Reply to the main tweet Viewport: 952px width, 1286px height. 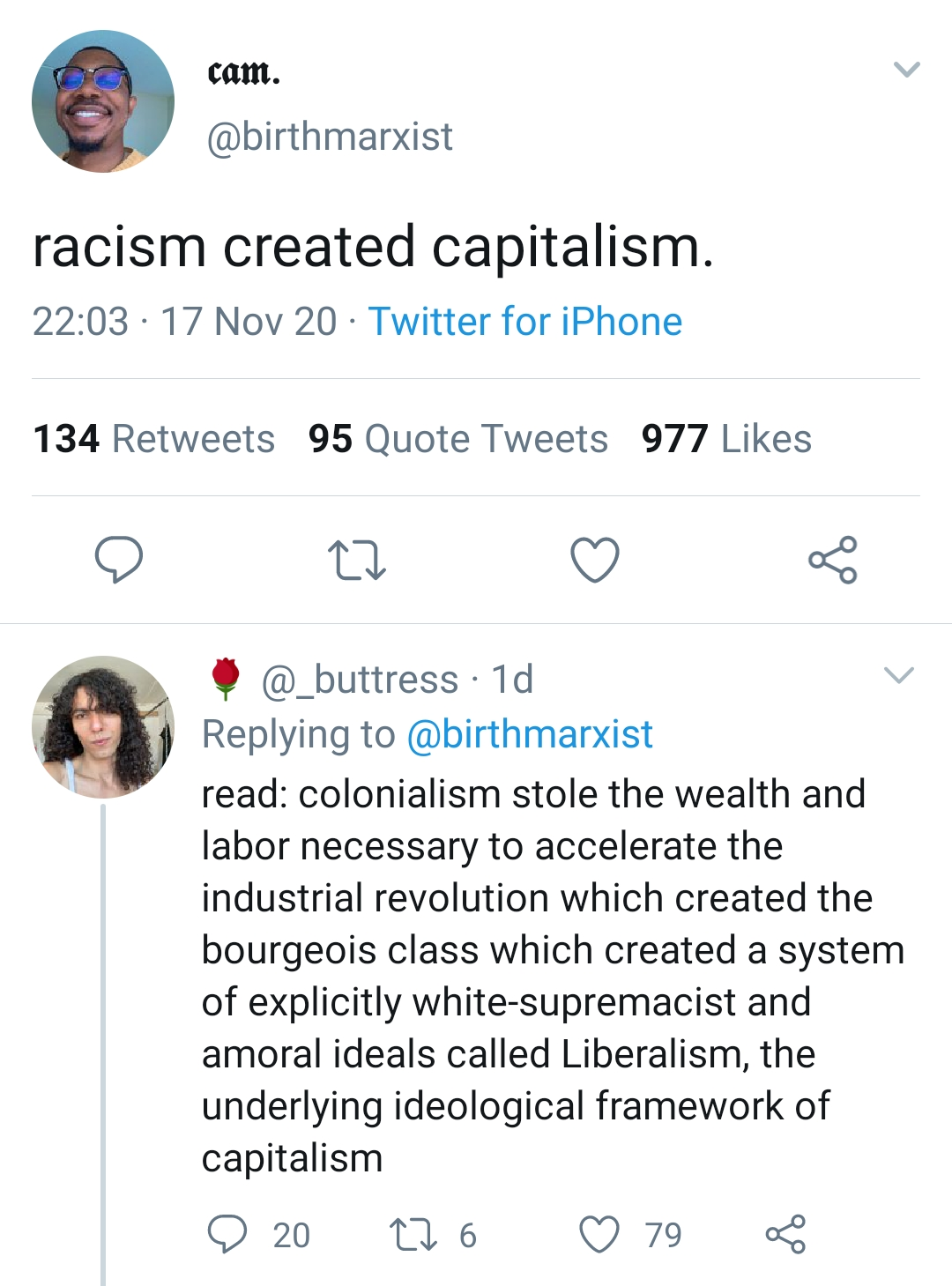tap(119, 560)
